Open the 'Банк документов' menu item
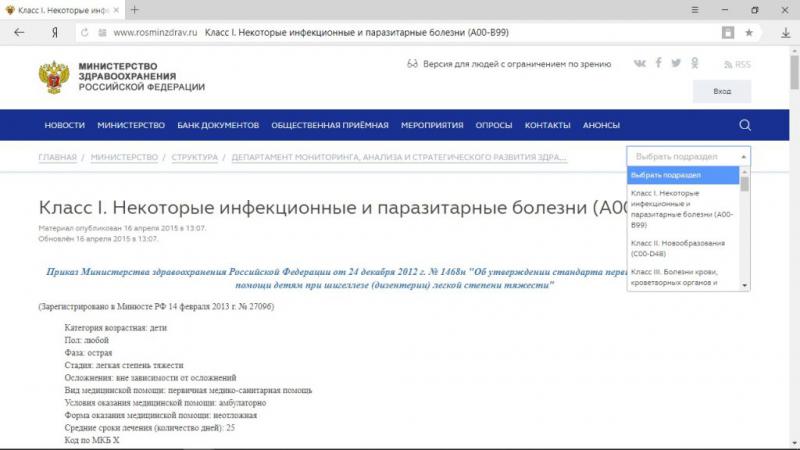 click(218, 125)
